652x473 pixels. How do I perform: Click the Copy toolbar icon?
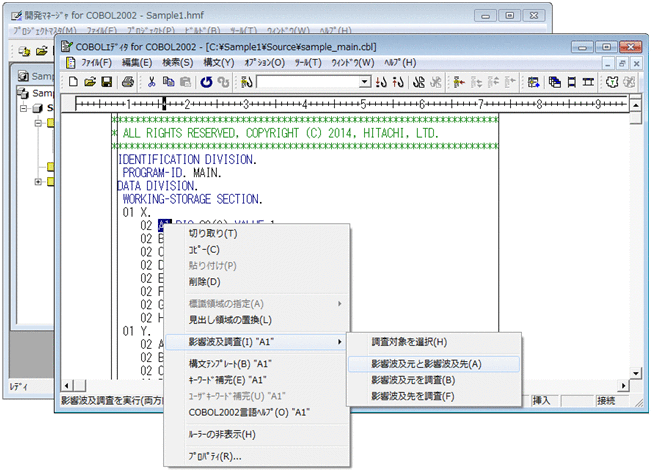click(x=168, y=82)
